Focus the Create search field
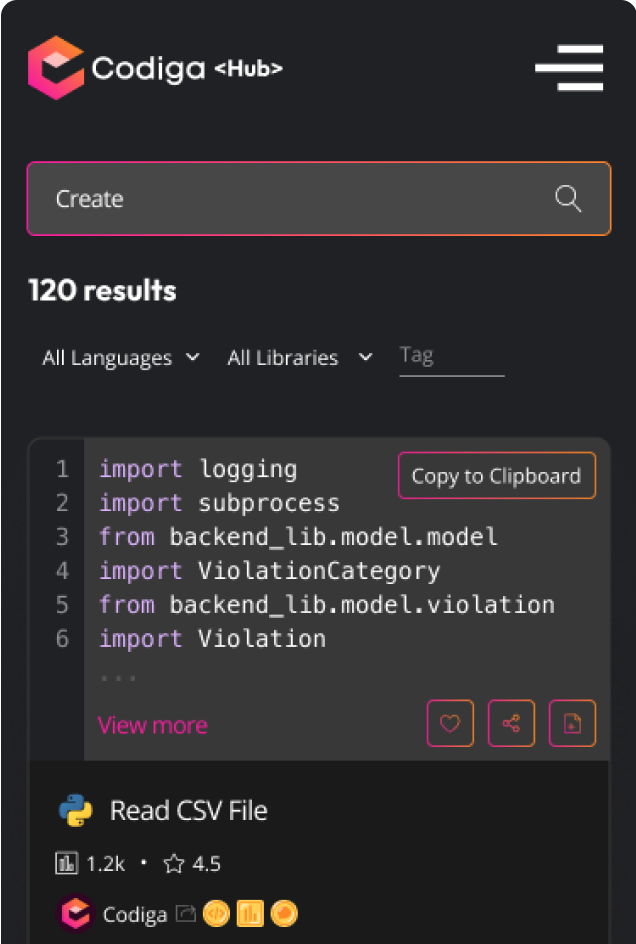The image size is (636, 944). pos(319,198)
